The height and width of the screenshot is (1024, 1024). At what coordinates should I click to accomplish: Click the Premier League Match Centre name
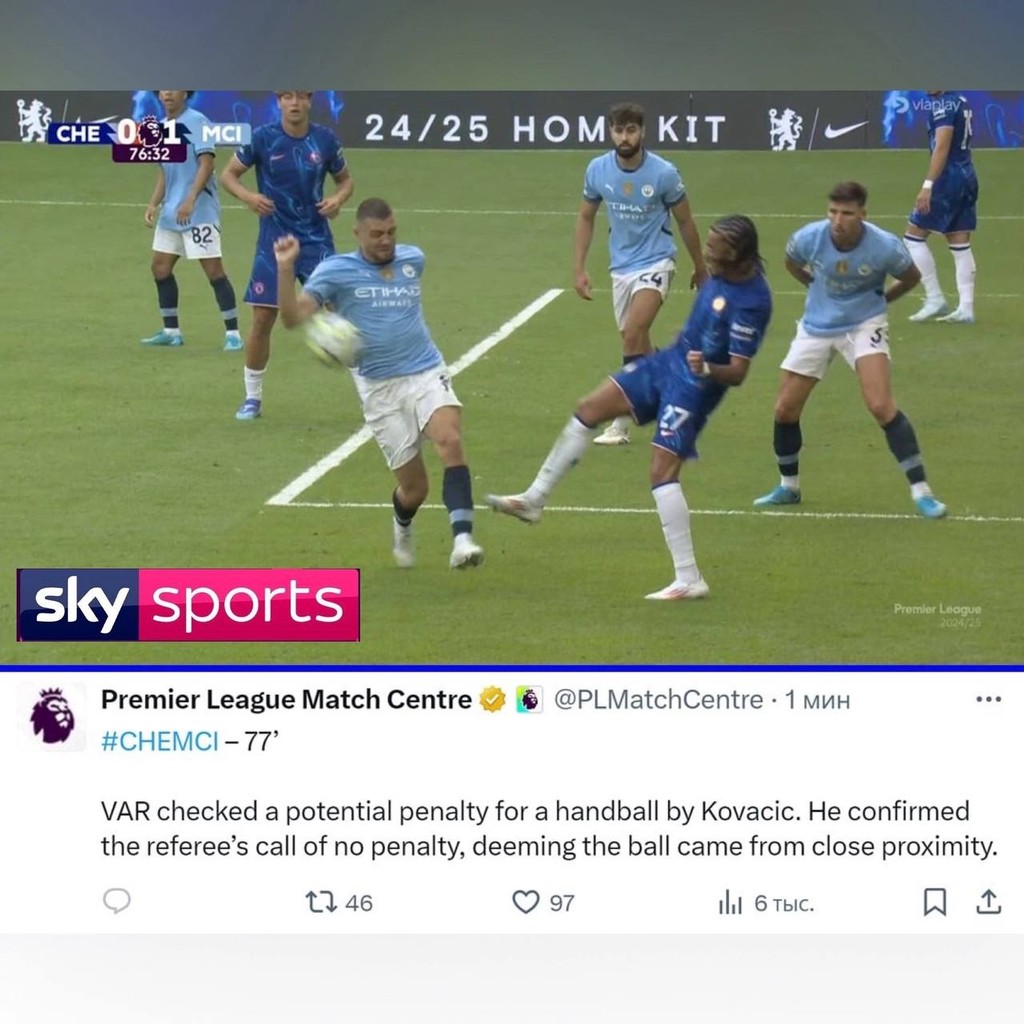coord(286,699)
